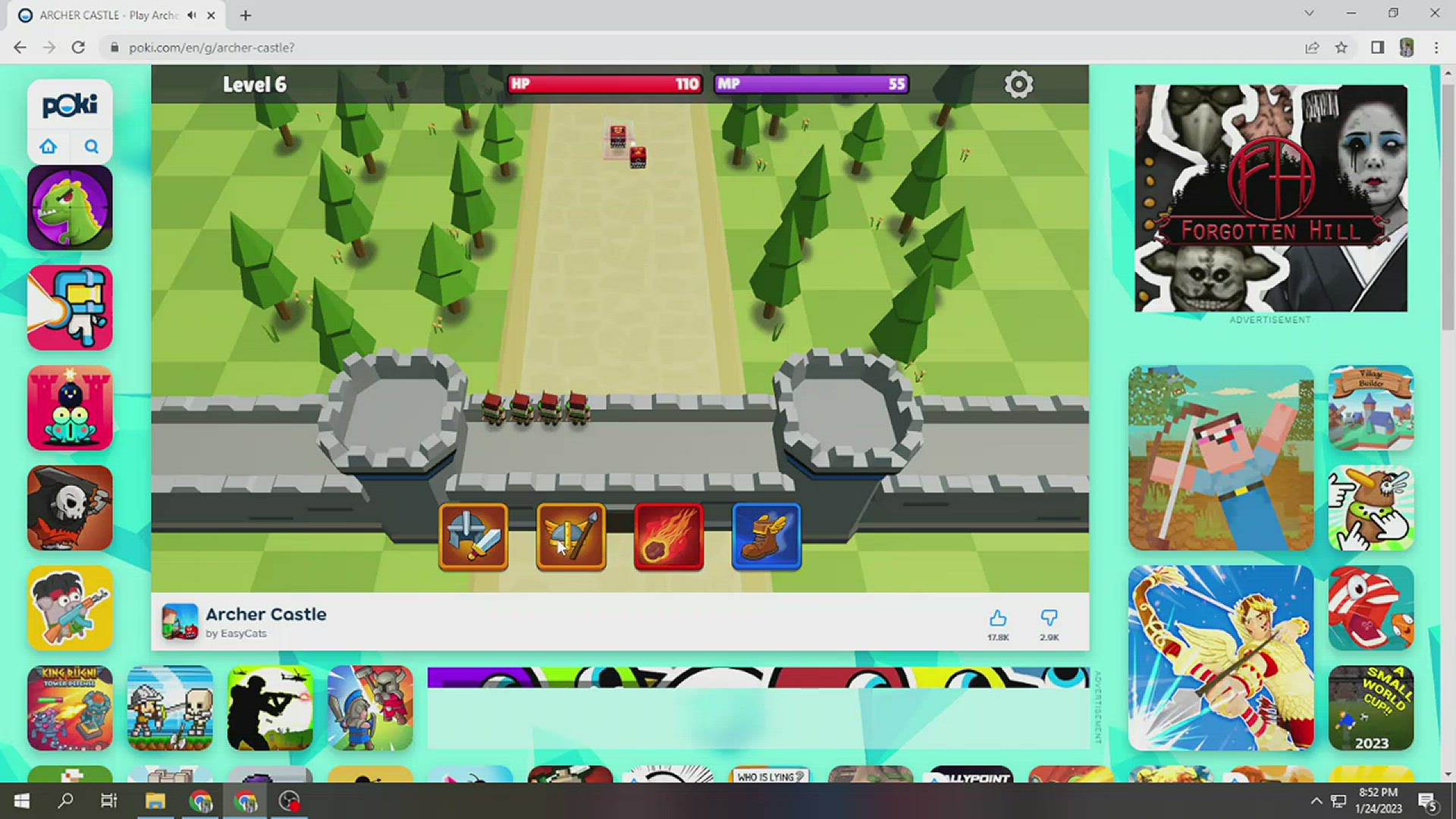Open Chrome three-dot menu
The width and height of the screenshot is (1456, 819).
click(1436, 48)
